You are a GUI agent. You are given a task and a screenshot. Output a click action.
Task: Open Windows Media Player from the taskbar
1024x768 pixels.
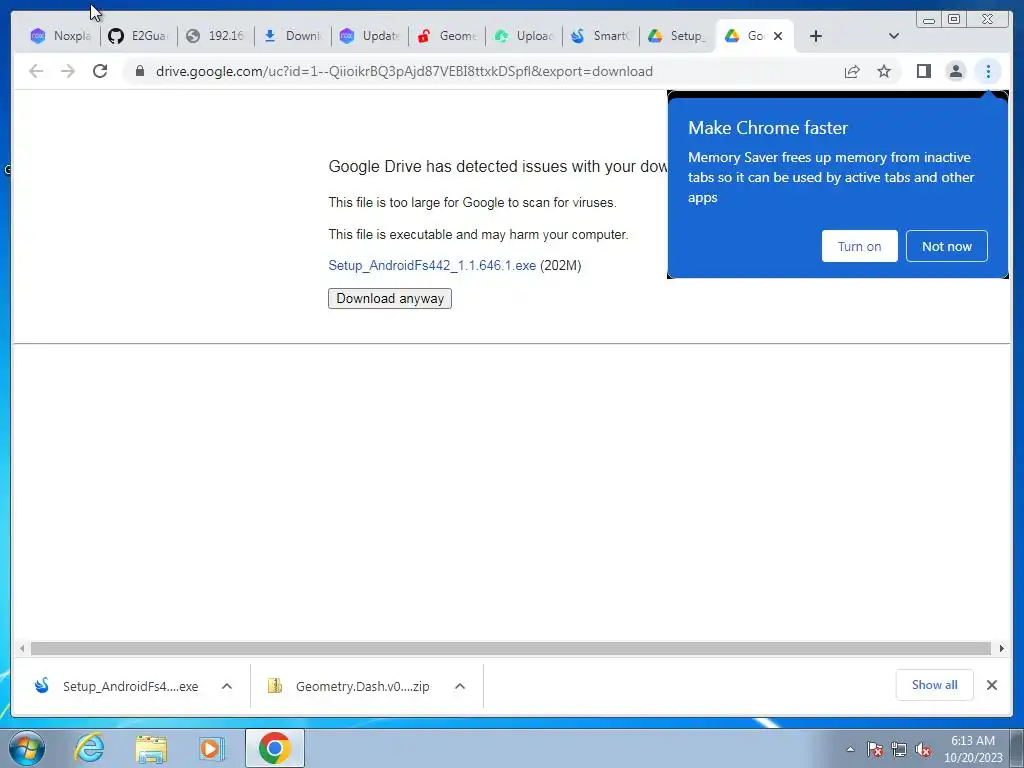pyautogui.click(x=211, y=748)
